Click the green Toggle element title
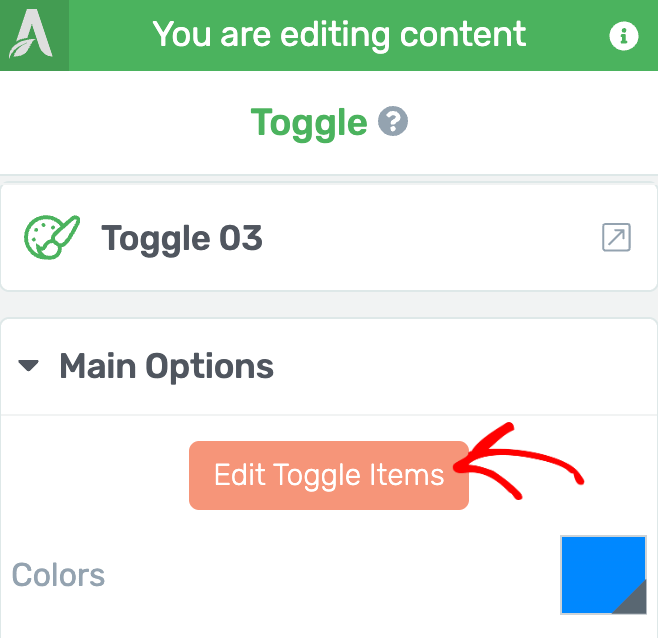Screen dimensions: 658x638 (309, 123)
